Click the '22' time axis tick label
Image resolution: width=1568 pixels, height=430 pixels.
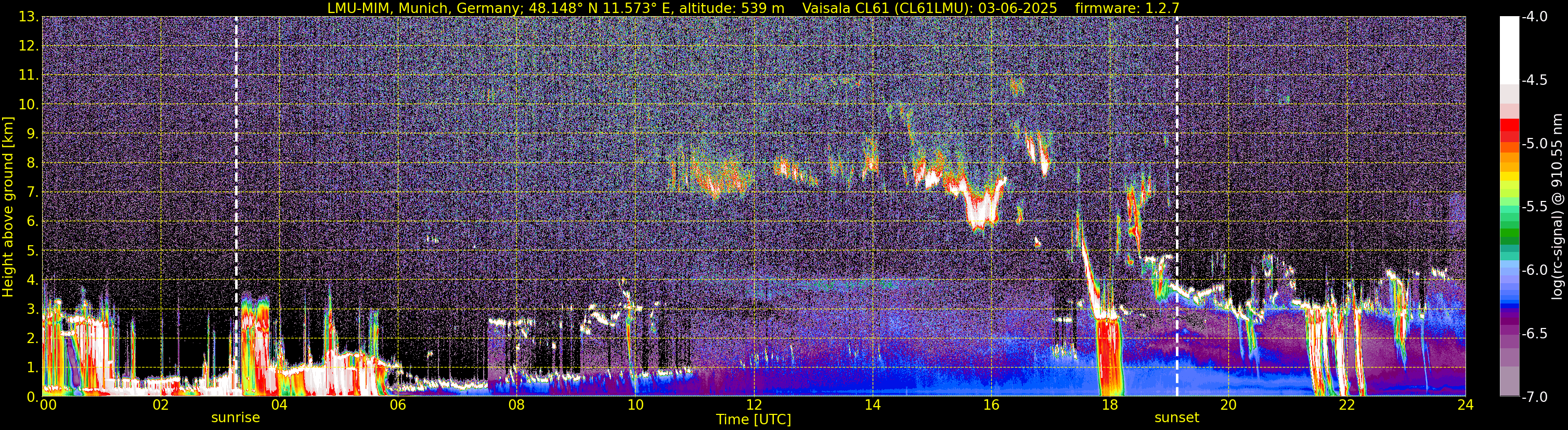[x=1347, y=405]
